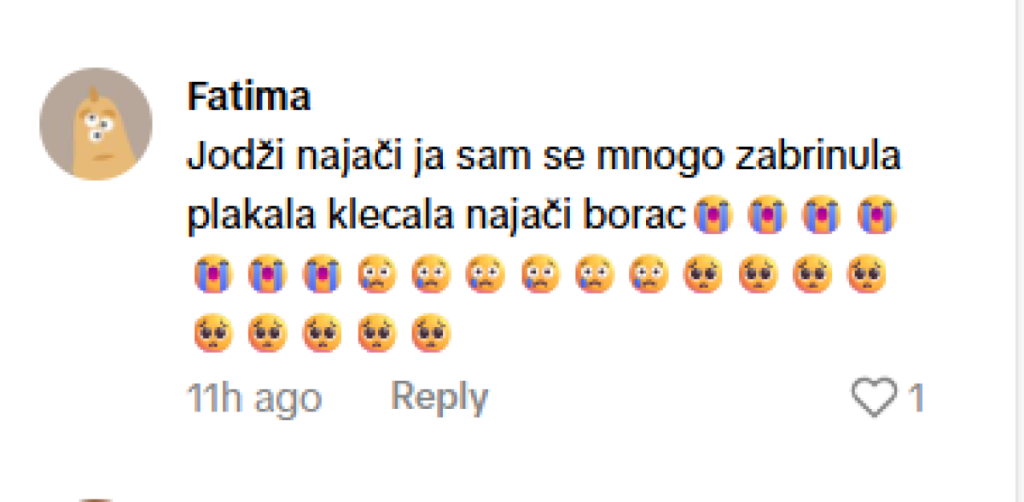Screen dimensions: 1024x502
Task: Click the vertical scrollbar on the right edge
Action: pos(1016,251)
